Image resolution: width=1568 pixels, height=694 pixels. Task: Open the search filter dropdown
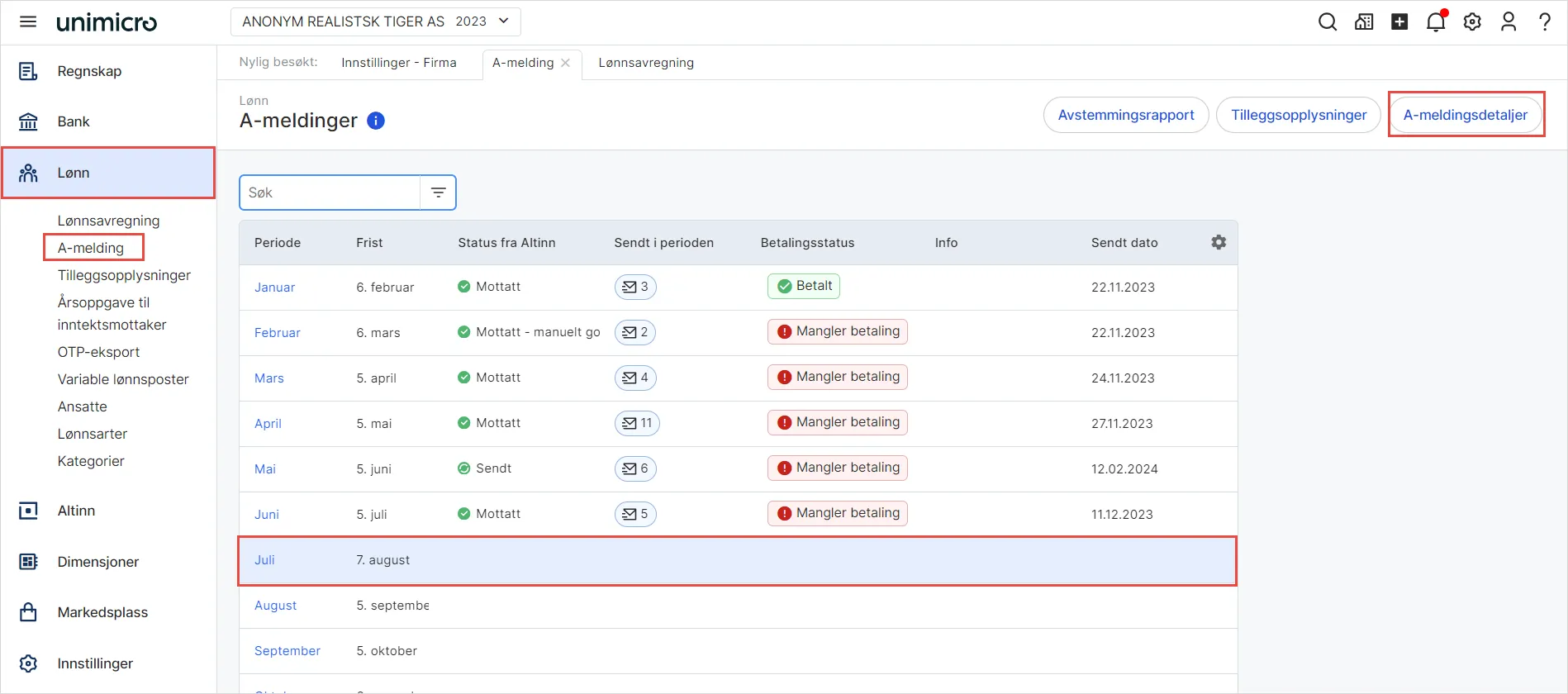(x=438, y=193)
